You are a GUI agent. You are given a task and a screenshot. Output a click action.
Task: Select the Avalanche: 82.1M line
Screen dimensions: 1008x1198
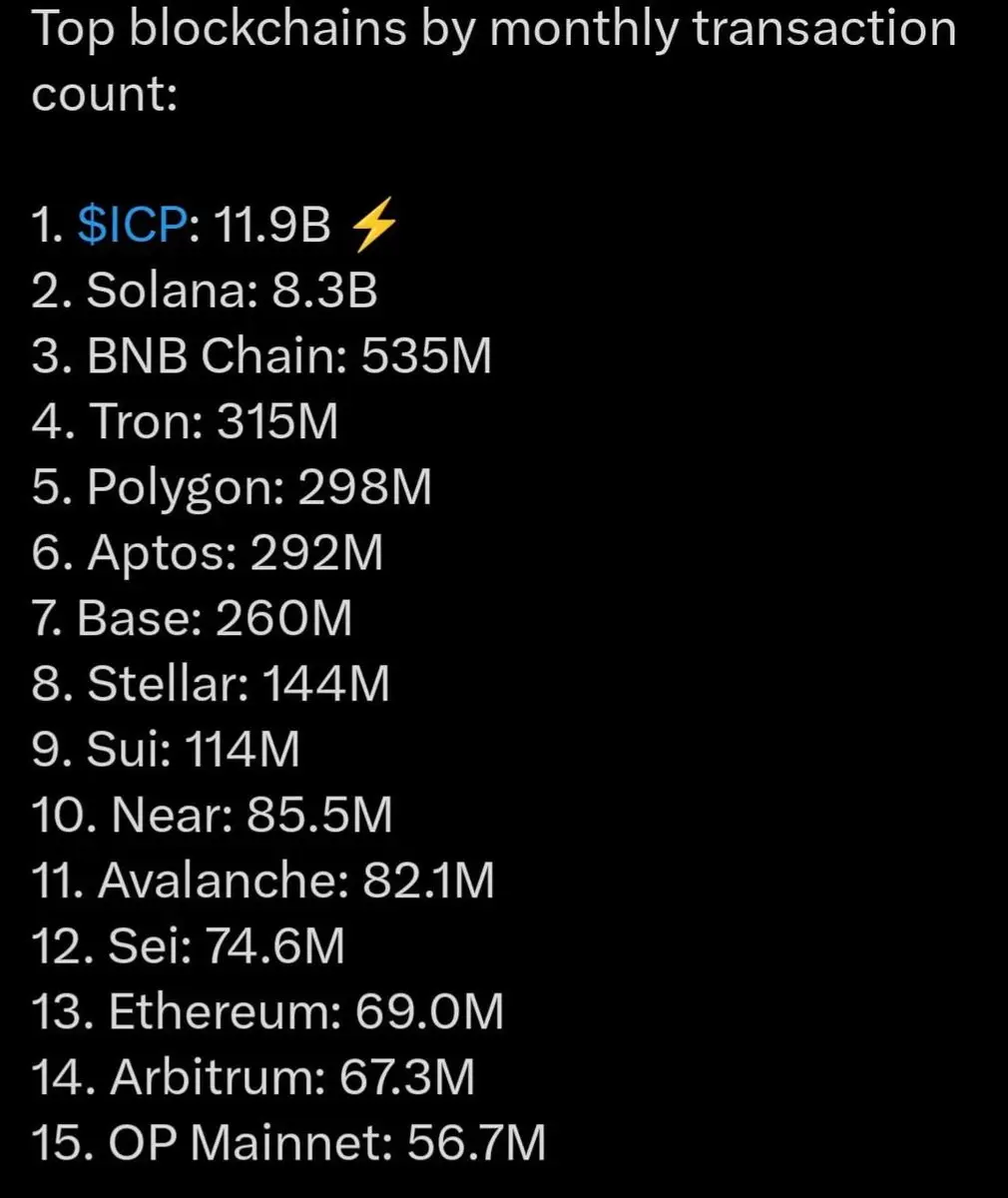(x=263, y=882)
